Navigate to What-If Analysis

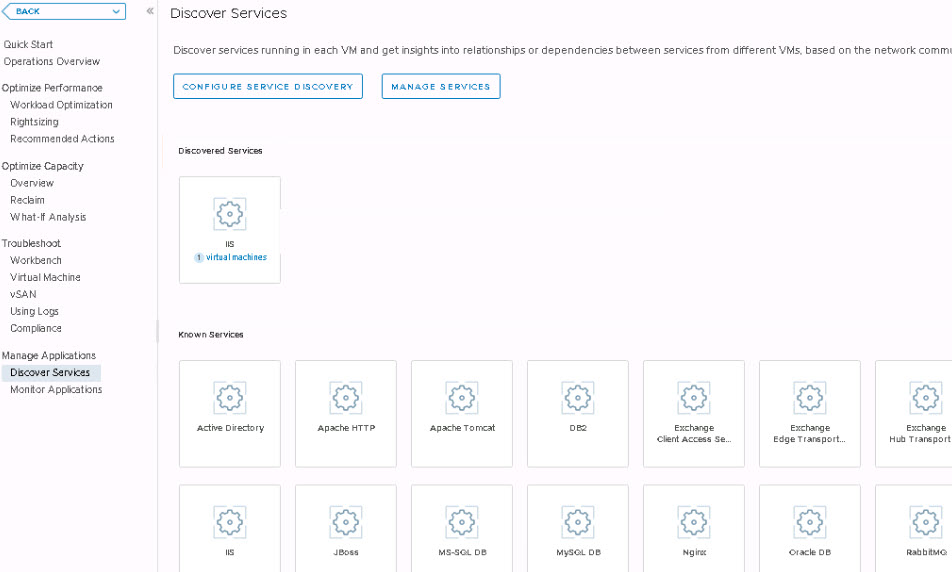click(x=48, y=217)
